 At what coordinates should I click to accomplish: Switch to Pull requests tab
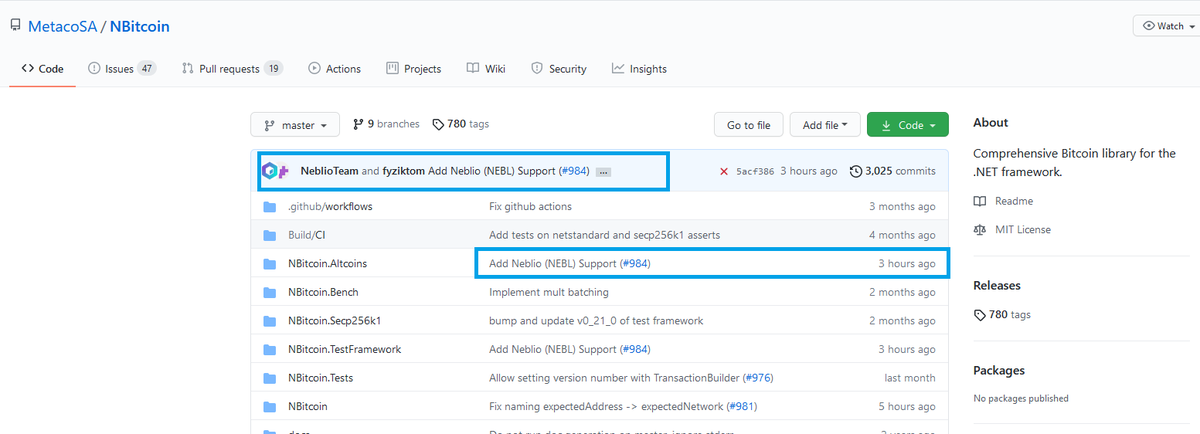click(x=232, y=69)
